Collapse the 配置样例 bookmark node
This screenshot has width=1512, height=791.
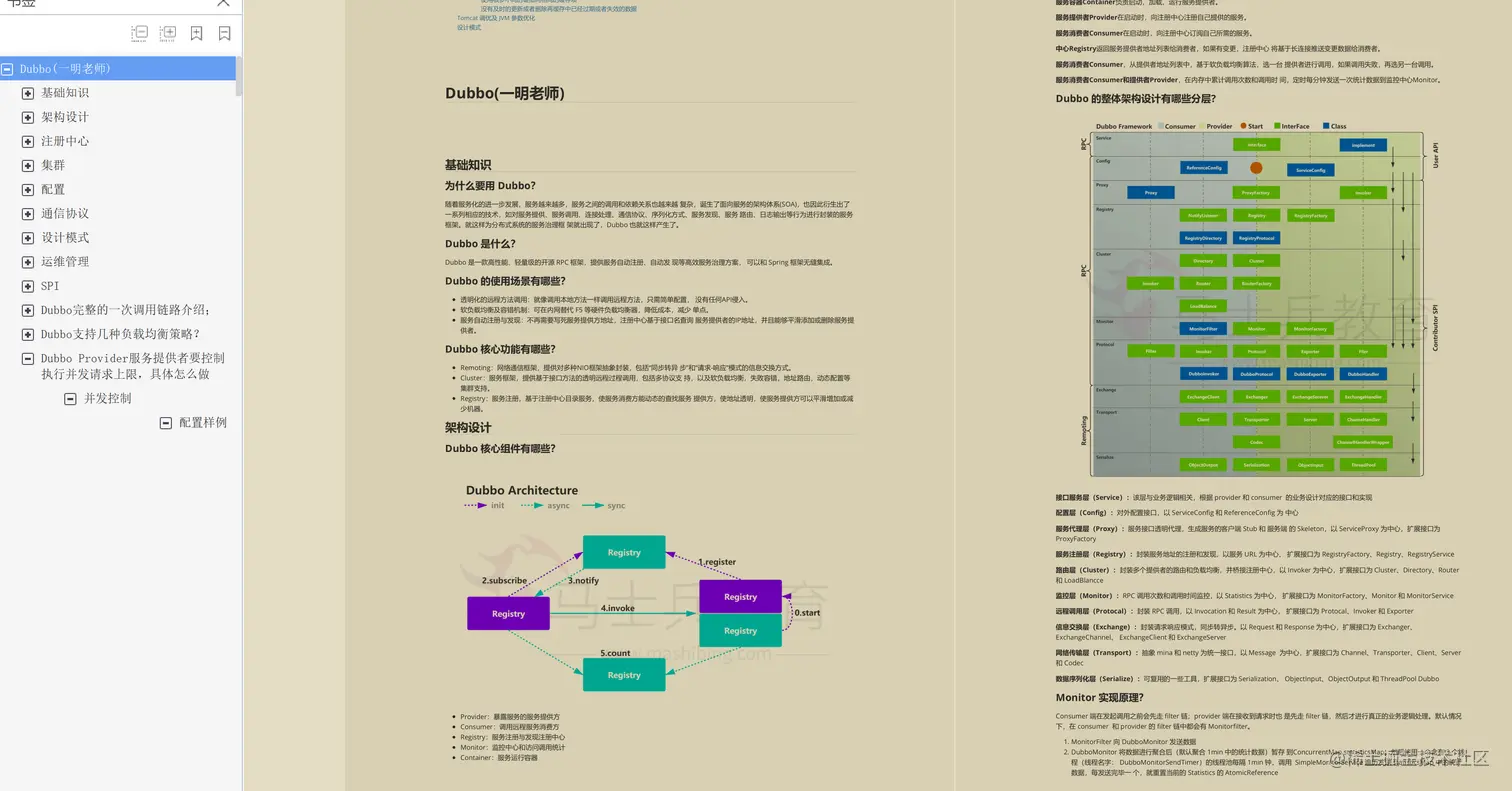tap(166, 423)
